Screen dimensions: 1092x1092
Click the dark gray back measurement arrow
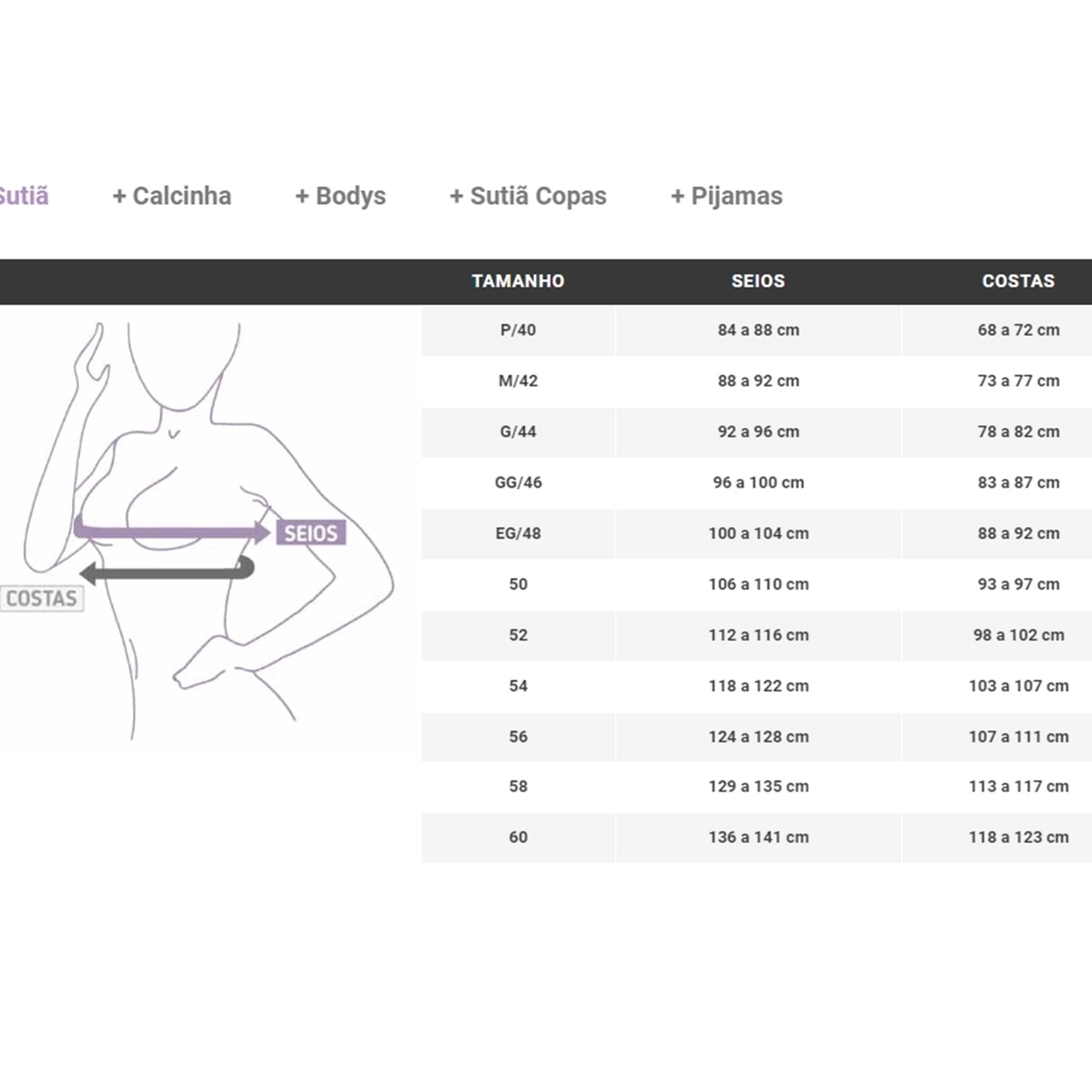[167, 572]
